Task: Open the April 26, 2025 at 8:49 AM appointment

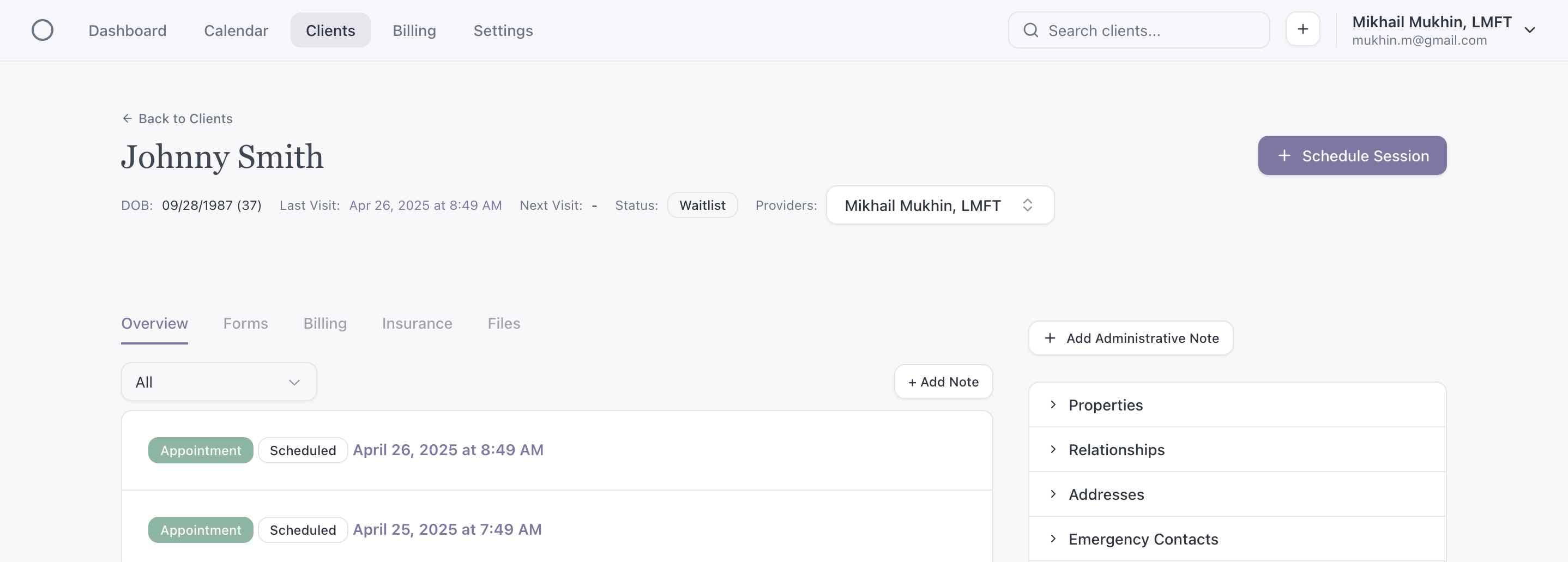Action: click(x=448, y=450)
